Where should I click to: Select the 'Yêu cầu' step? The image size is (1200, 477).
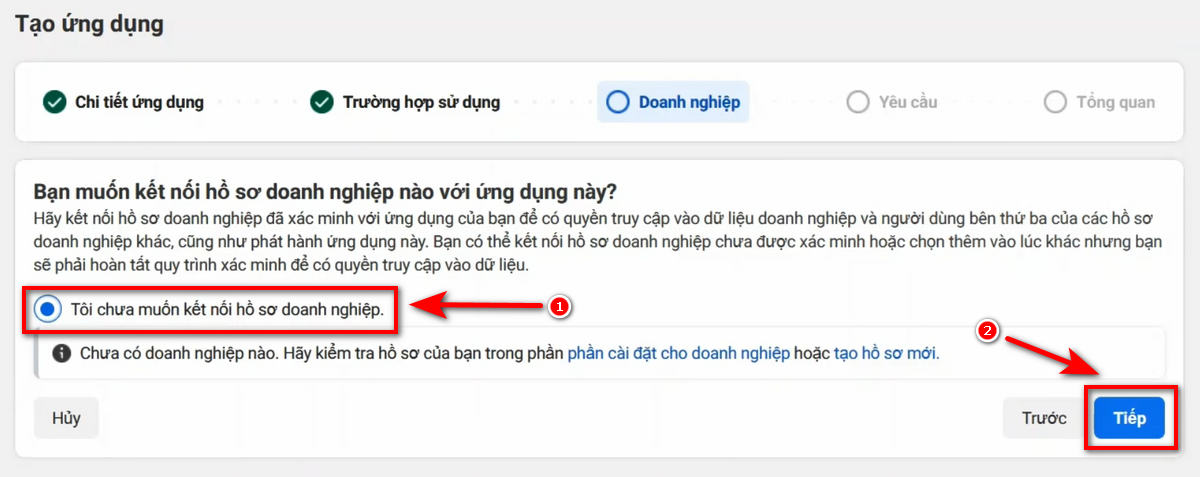(x=892, y=102)
